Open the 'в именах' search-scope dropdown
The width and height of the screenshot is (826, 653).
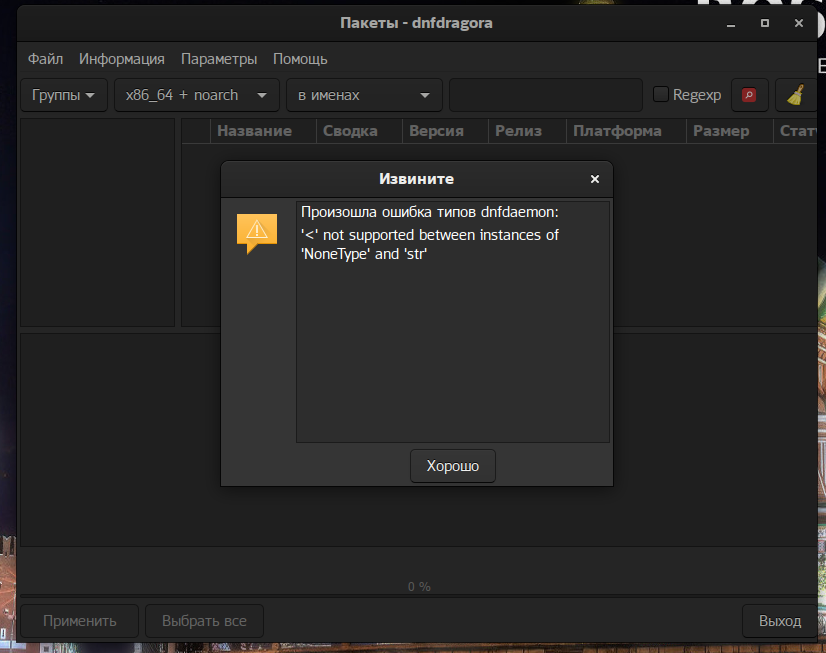coord(364,95)
